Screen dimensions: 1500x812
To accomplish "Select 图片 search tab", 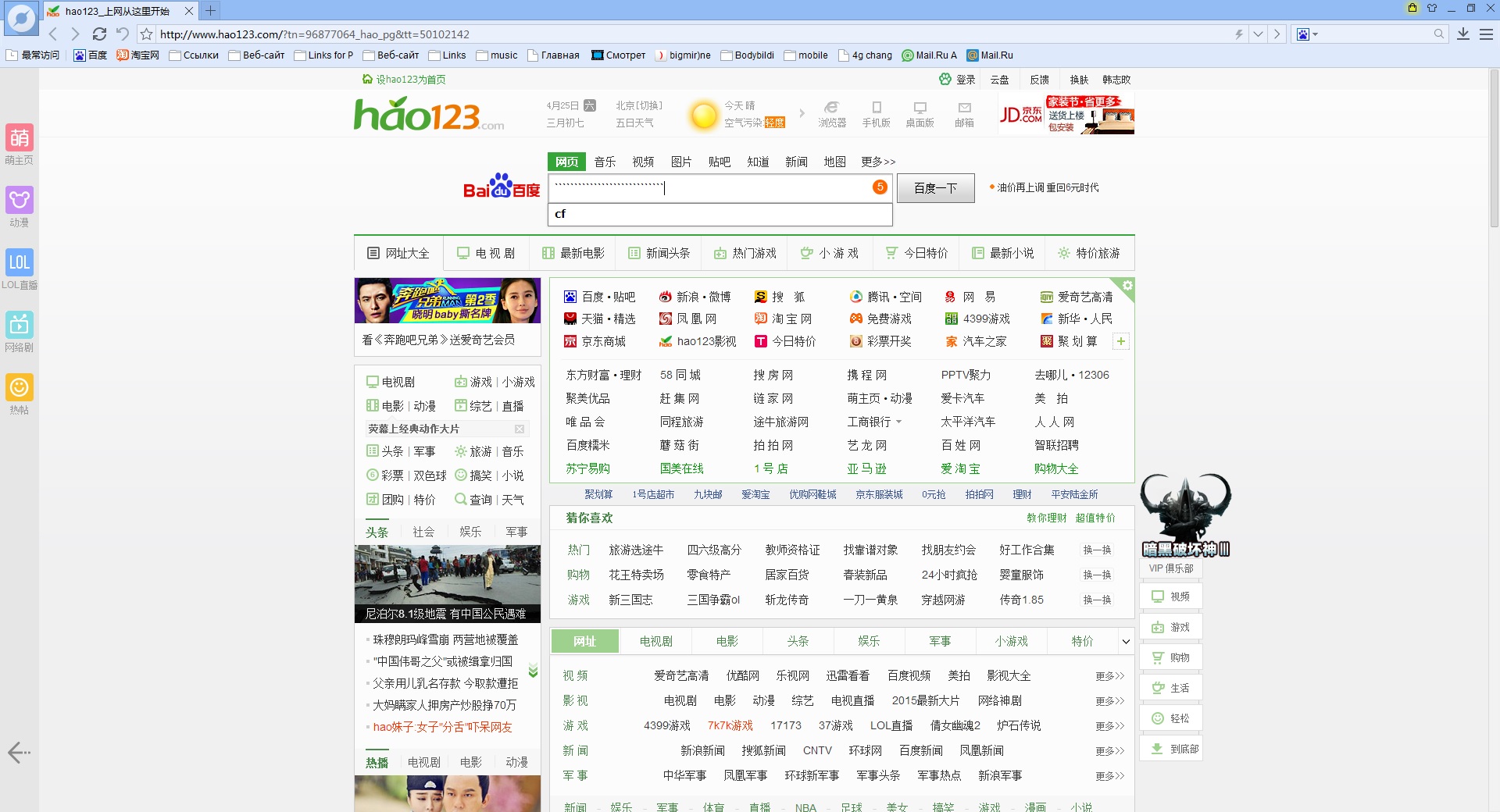I will (x=681, y=162).
